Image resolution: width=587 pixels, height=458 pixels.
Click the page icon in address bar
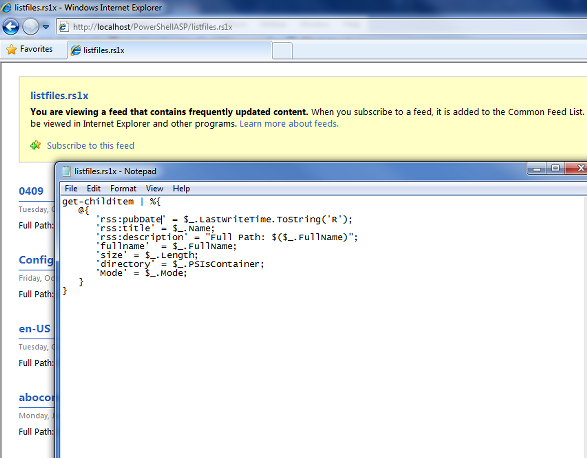[63, 27]
